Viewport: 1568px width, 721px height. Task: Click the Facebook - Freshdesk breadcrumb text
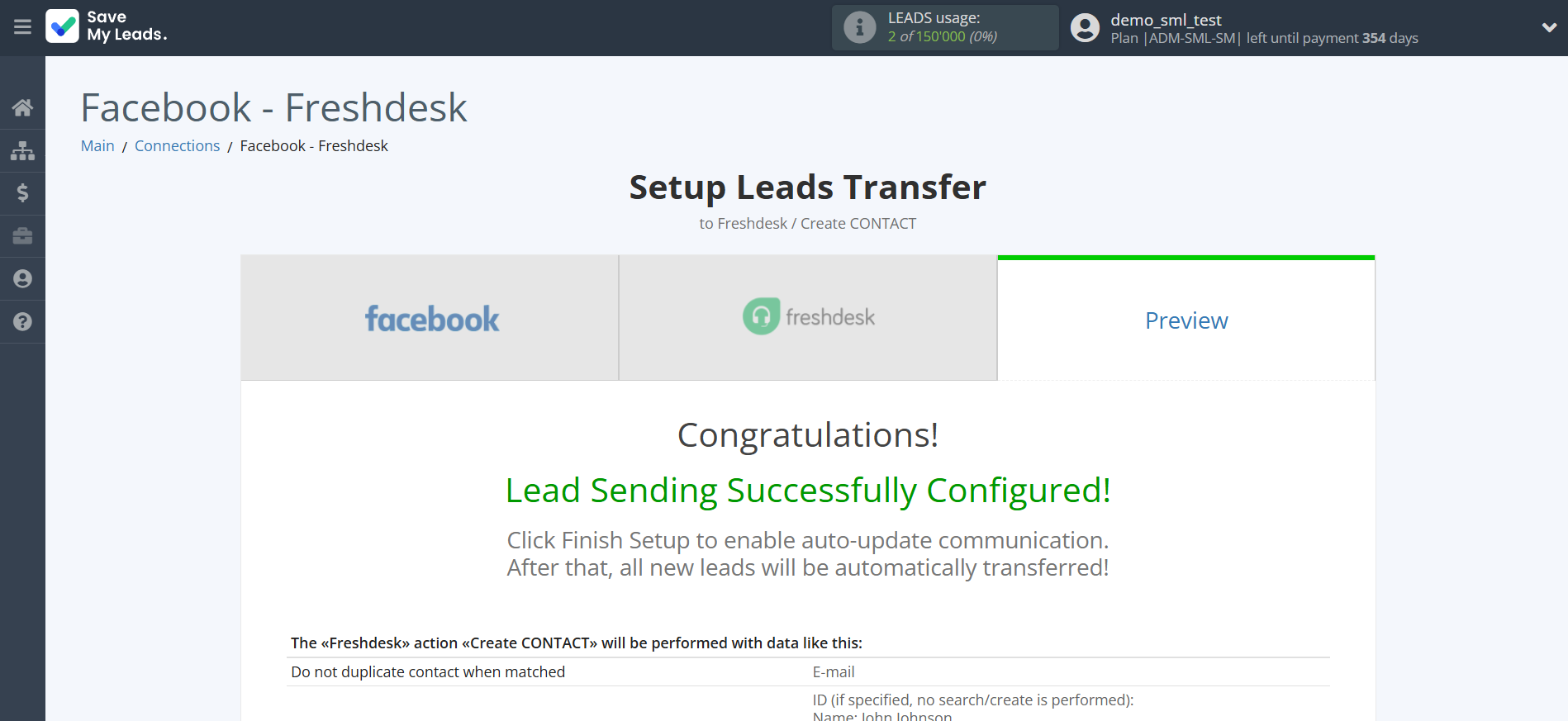tap(314, 146)
